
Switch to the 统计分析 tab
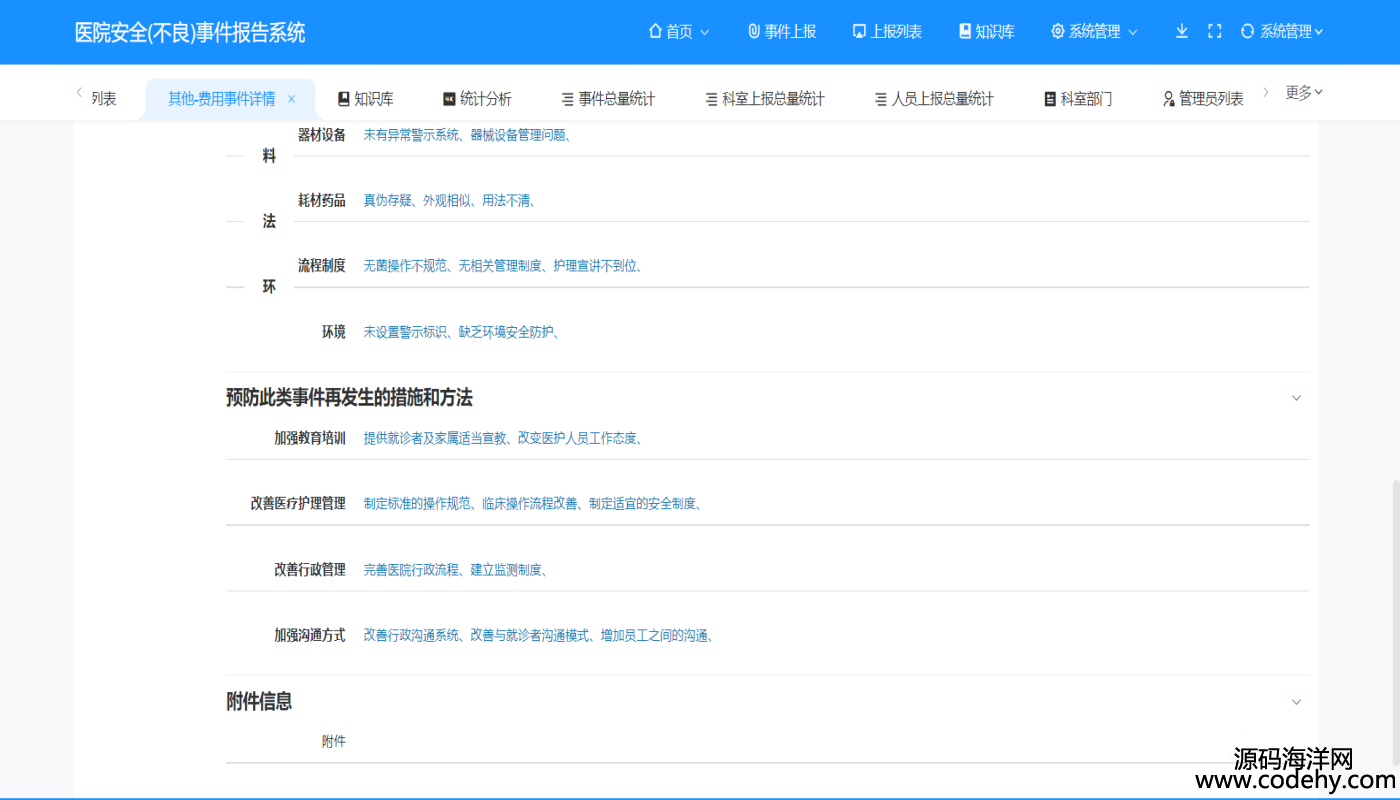click(x=477, y=99)
